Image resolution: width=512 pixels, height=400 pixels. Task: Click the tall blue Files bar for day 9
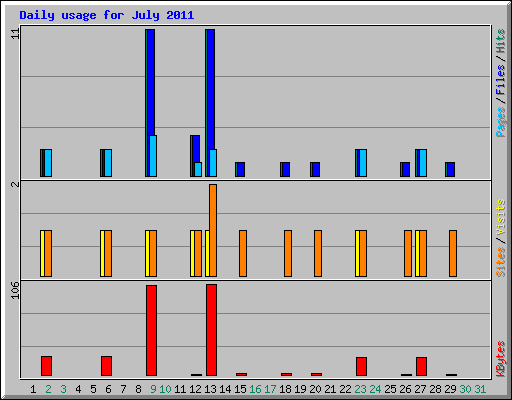(151, 82)
